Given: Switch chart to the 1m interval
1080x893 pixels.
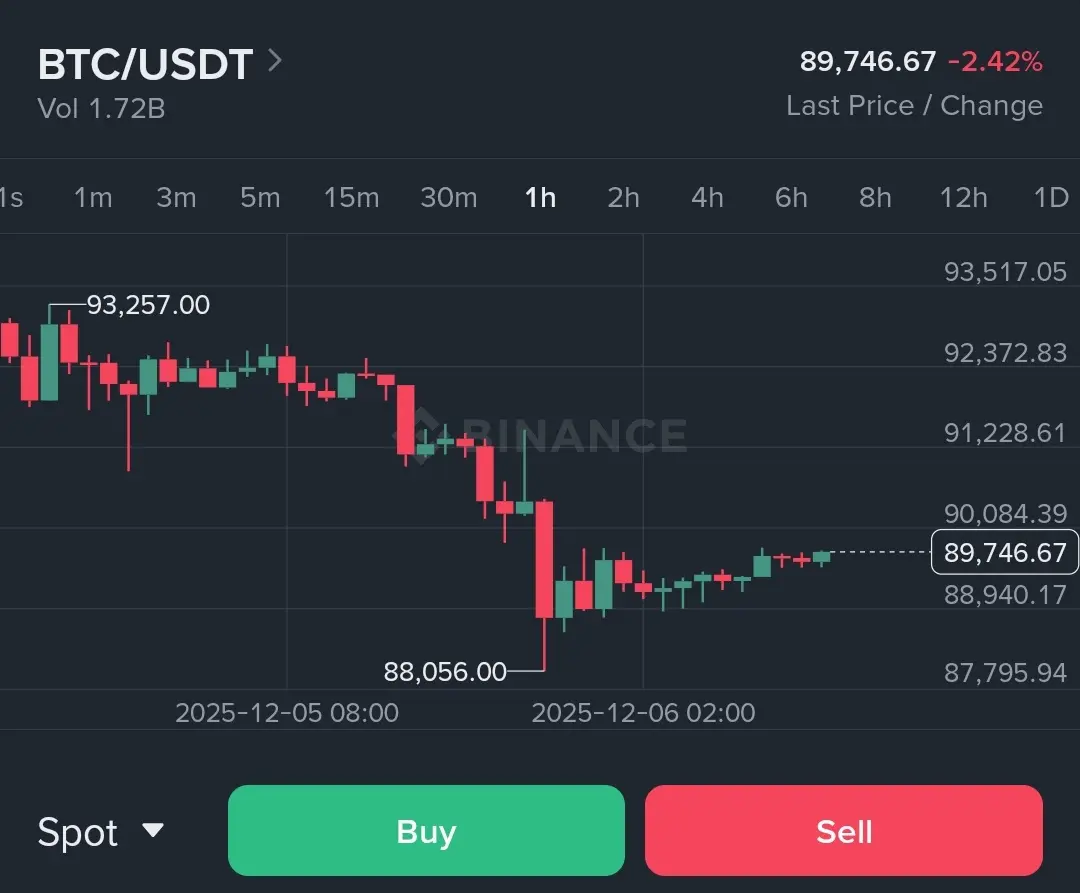Looking at the screenshot, I should (x=93, y=198).
